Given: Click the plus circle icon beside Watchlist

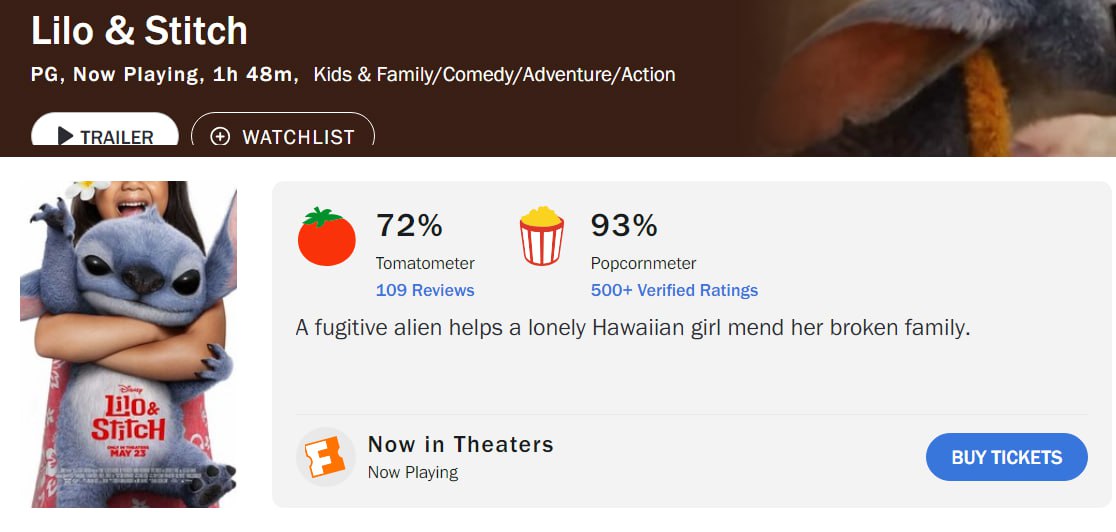Looking at the screenshot, I should click(220, 137).
